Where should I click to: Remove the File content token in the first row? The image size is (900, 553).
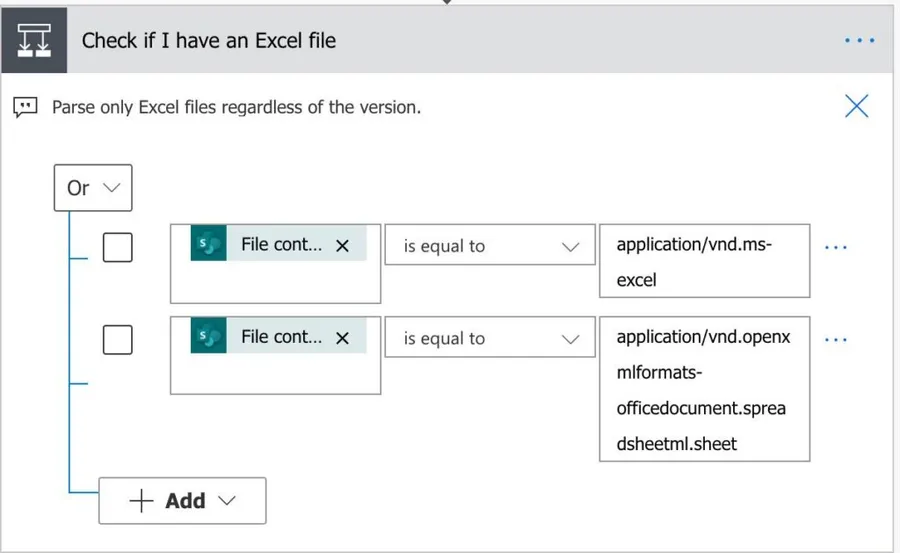click(342, 246)
